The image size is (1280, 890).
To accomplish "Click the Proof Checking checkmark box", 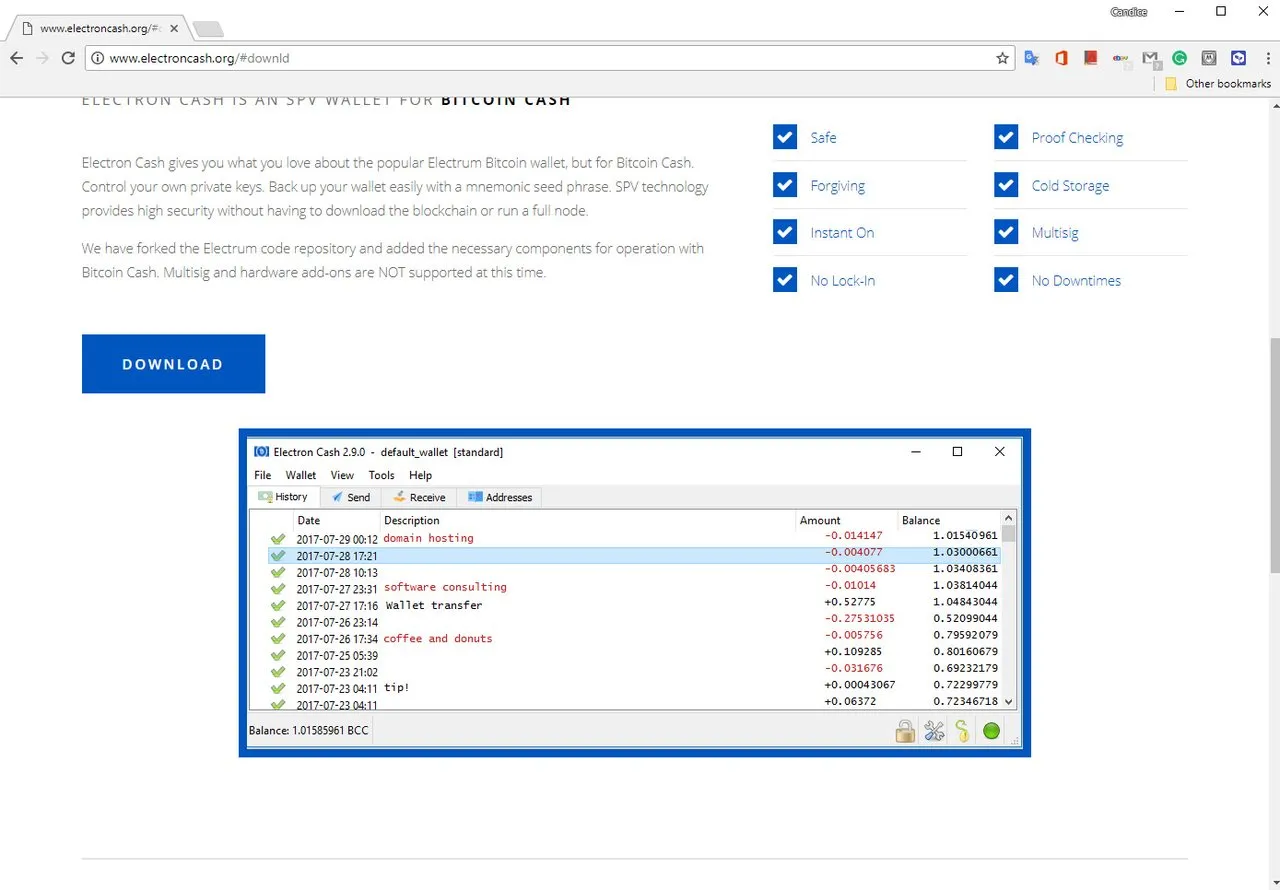I will click(1006, 137).
